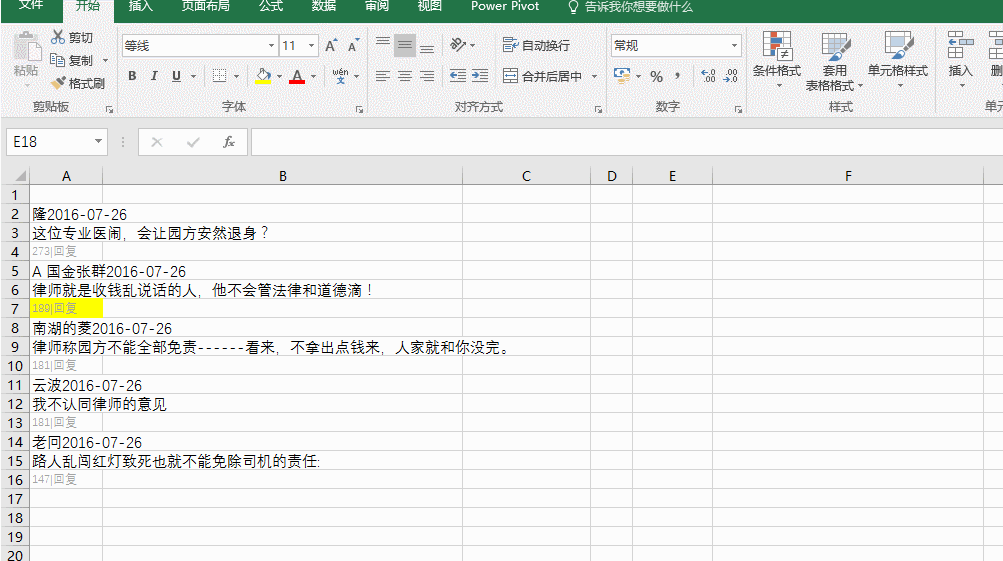Screen dimensions: 1003x561
Task: Select yellow highlighted cell A7
Action: 66,308
